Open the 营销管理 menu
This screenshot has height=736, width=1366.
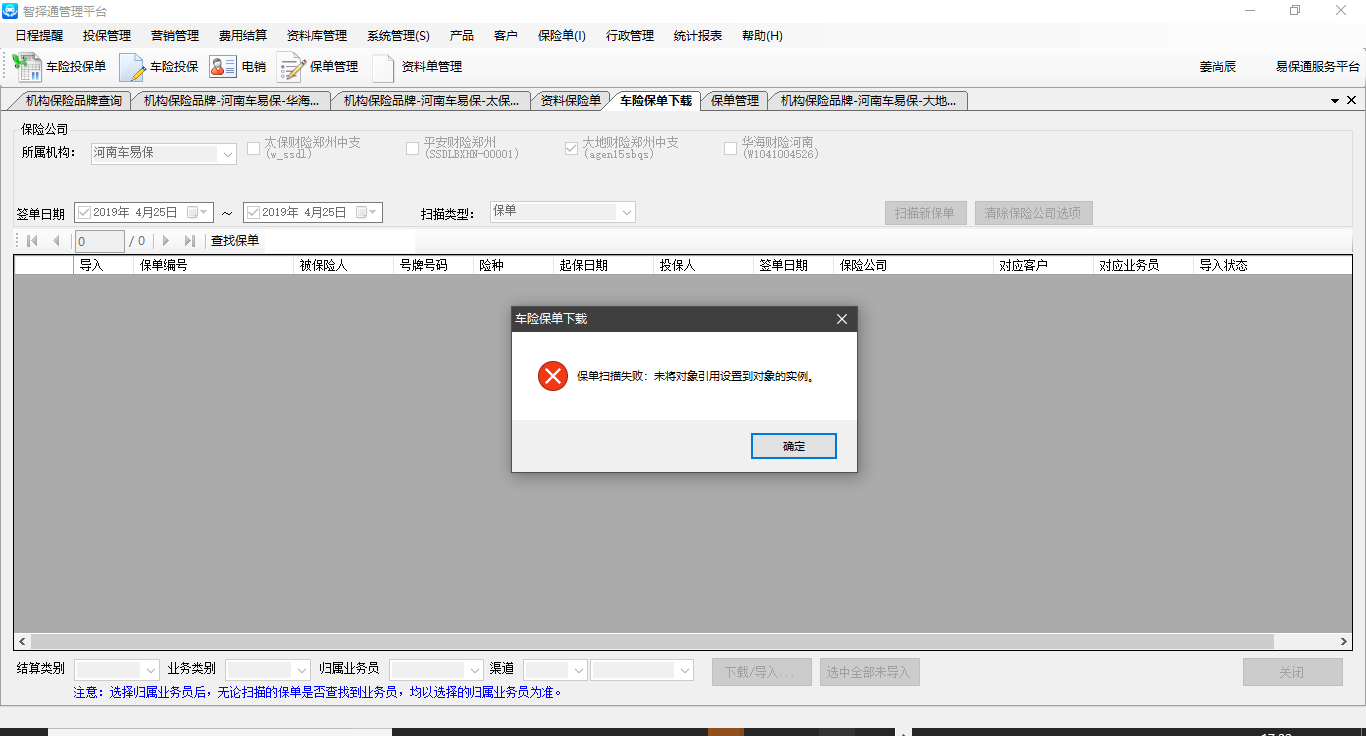[175, 36]
